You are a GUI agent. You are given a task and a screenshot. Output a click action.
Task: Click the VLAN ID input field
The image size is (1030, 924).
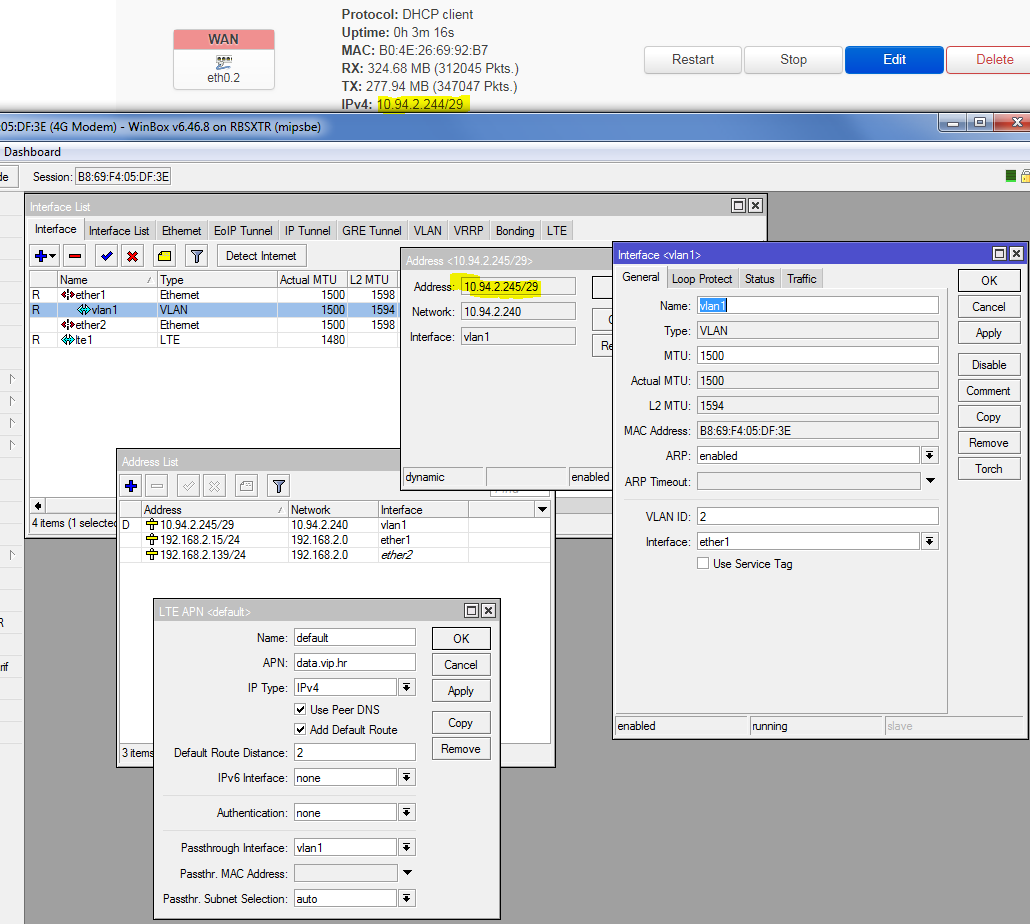(x=817, y=515)
